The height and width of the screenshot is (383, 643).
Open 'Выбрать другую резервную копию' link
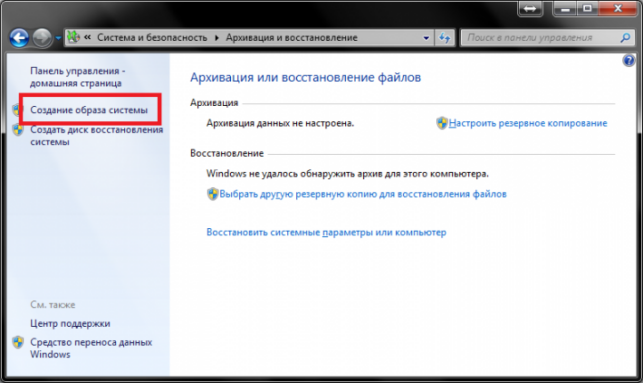[363, 194]
